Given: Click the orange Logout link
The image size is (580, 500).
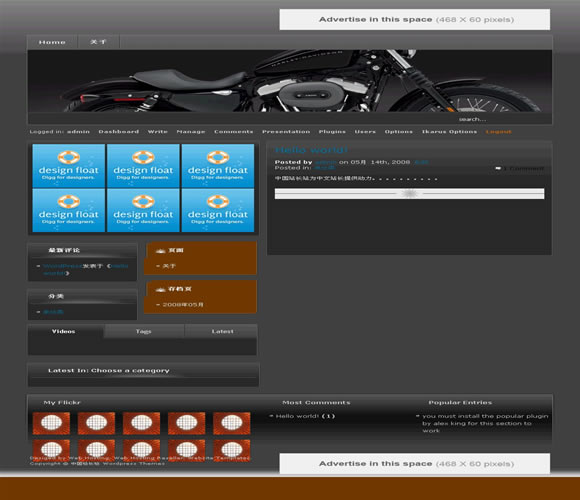Looking at the screenshot, I should click(x=499, y=132).
